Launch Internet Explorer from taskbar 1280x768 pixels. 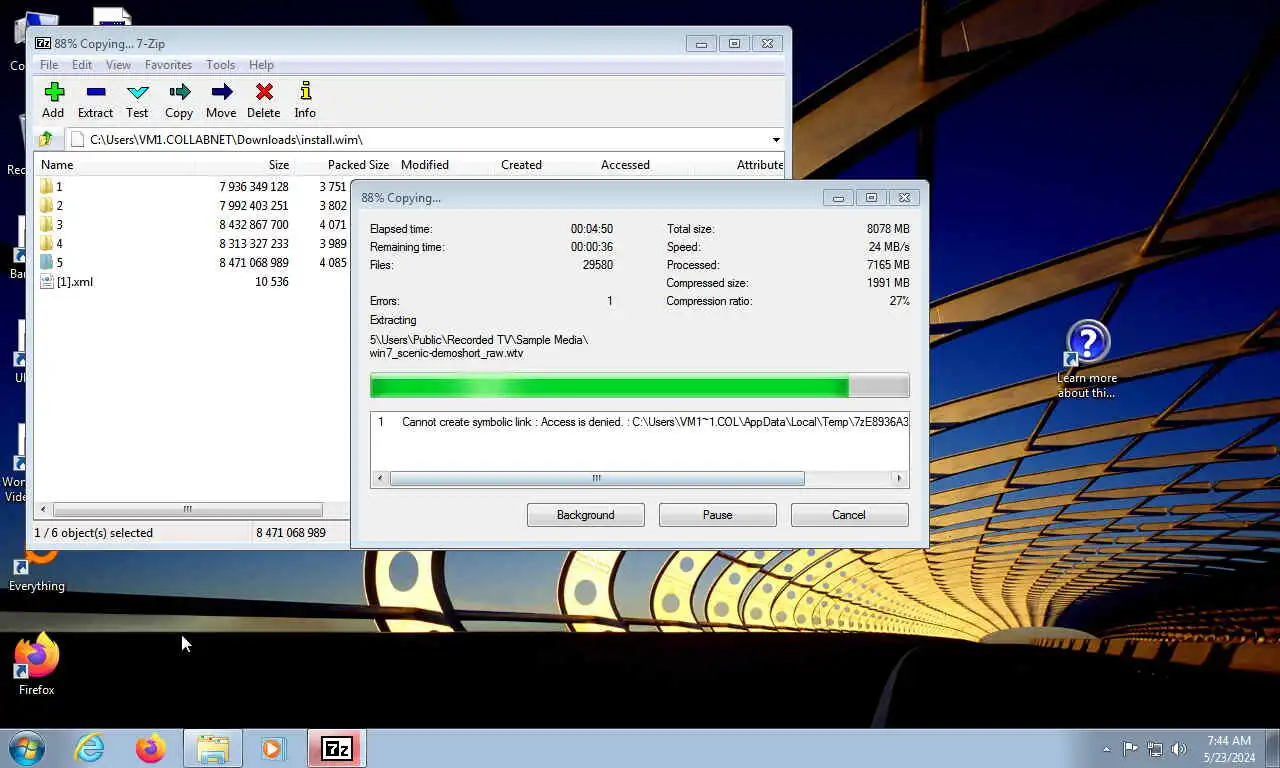(x=89, y=748)
